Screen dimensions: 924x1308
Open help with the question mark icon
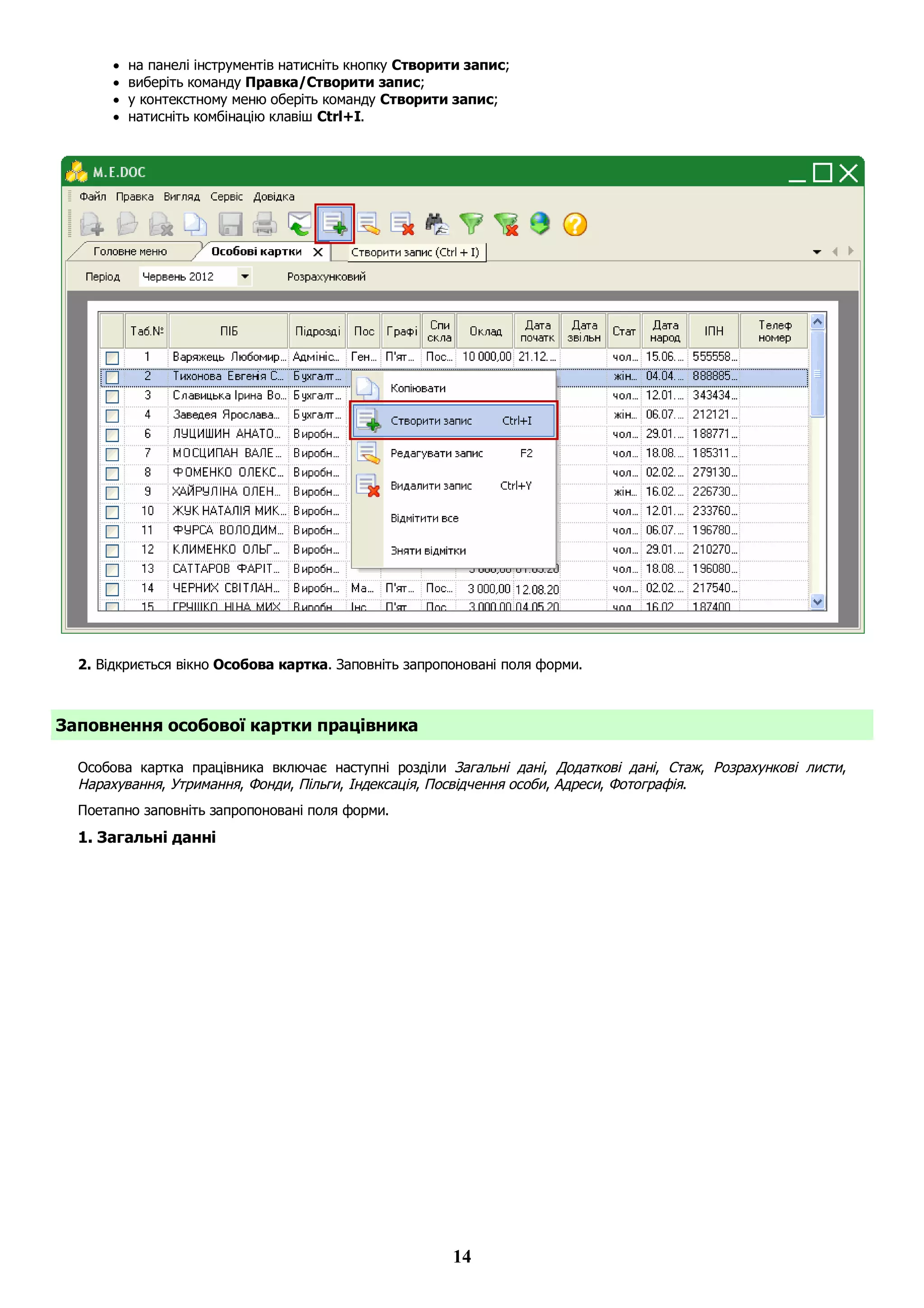[x=574, y=224]
